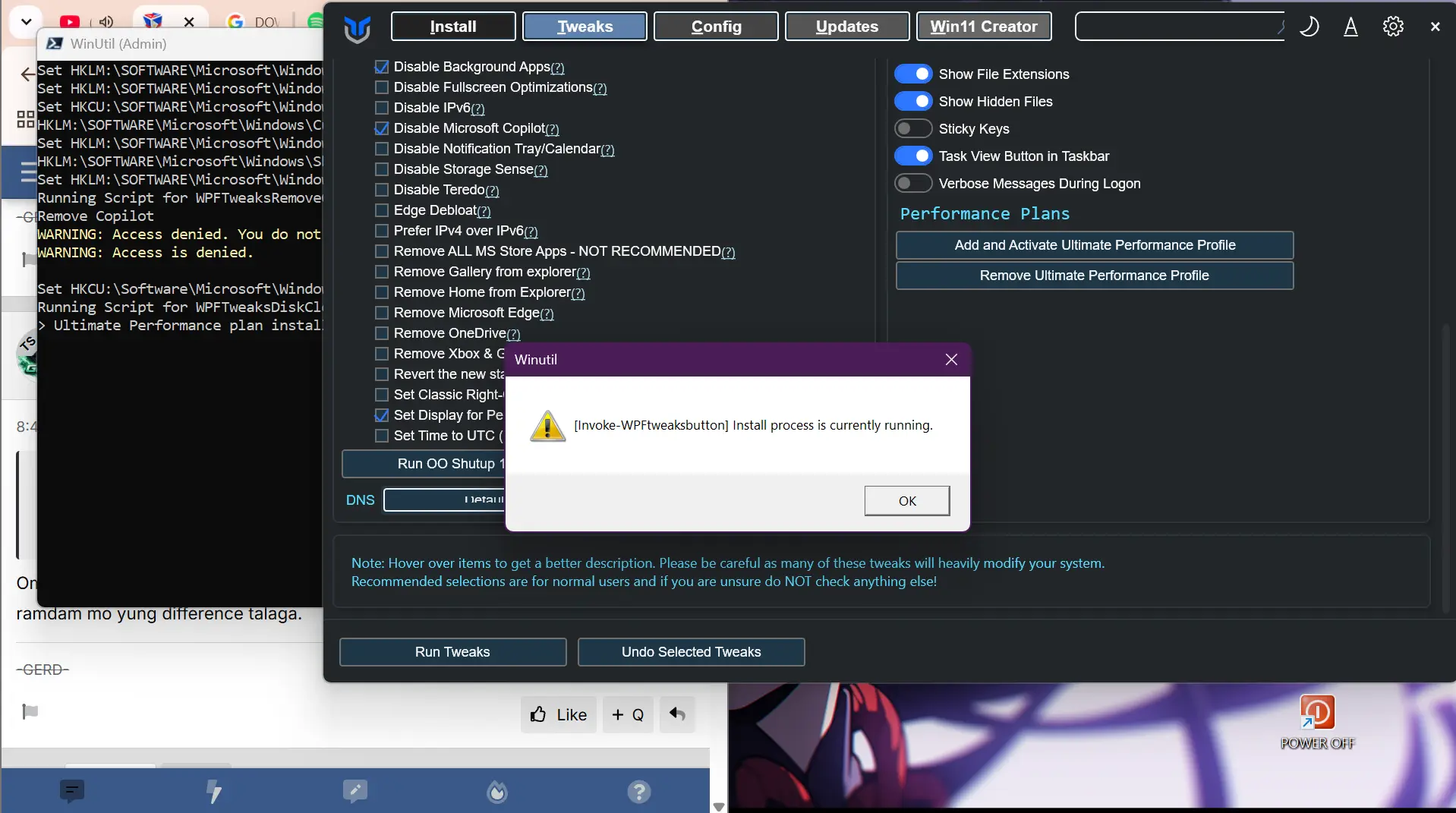Select the Tweaks tab

(585, 27)
